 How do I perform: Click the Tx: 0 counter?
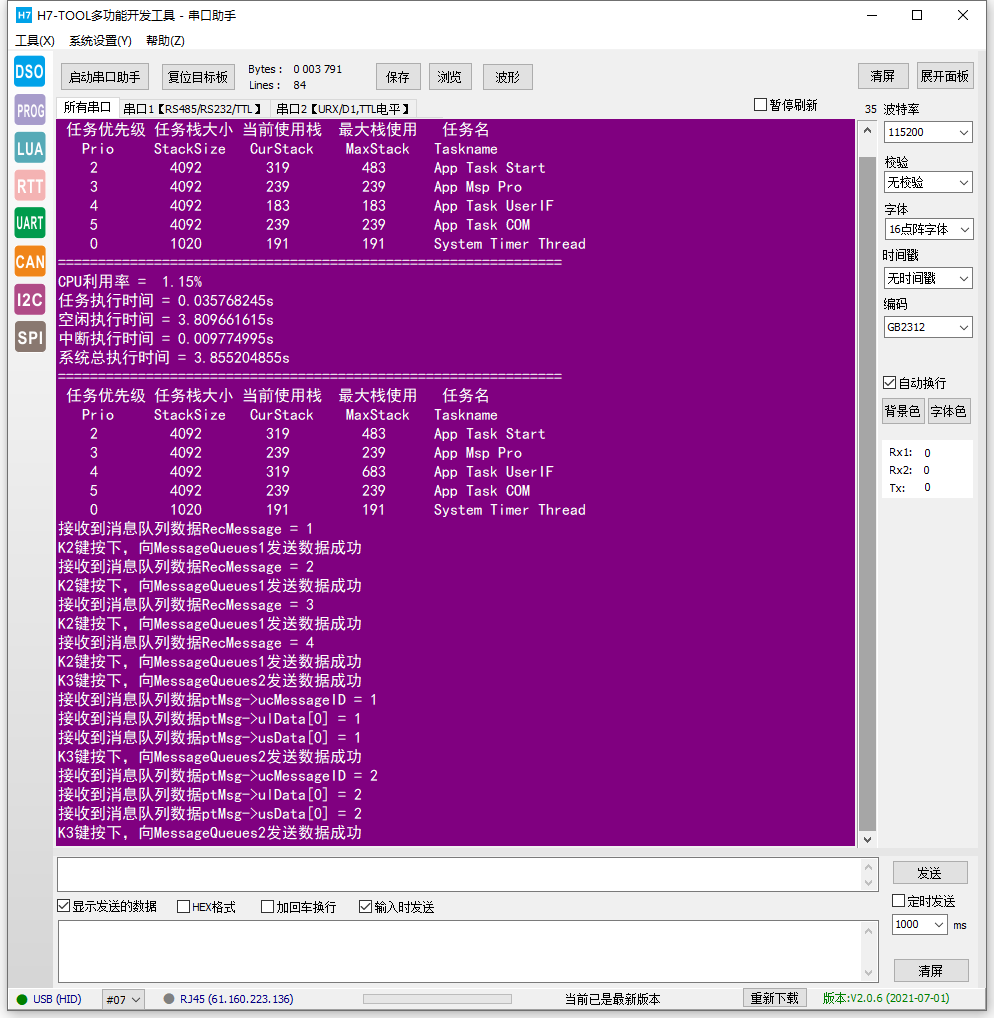pyautogui.click(x=910, y=488)
